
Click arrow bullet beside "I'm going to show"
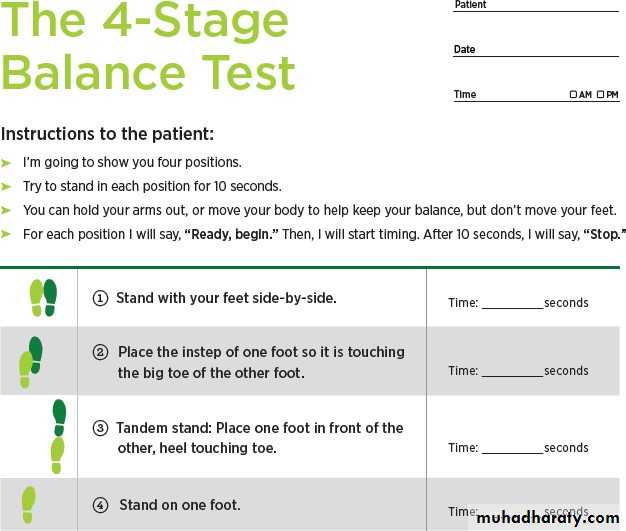pyautogui.click(x=7, y=162)
